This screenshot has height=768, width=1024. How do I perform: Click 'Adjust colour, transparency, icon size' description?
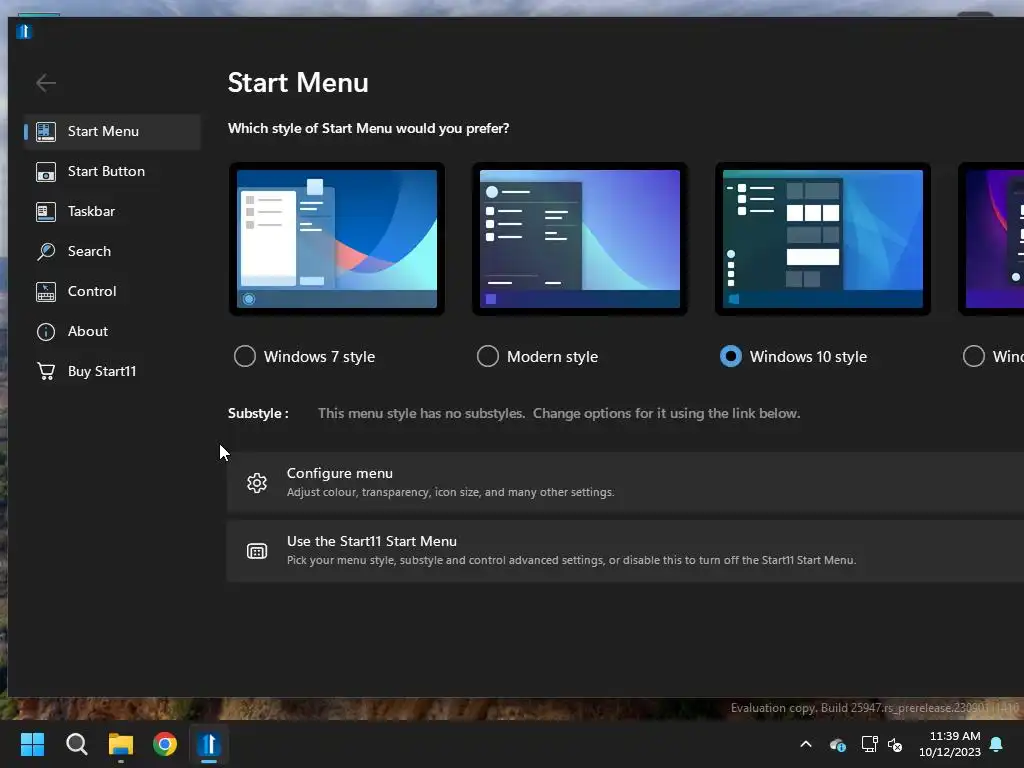pos(451,492)
